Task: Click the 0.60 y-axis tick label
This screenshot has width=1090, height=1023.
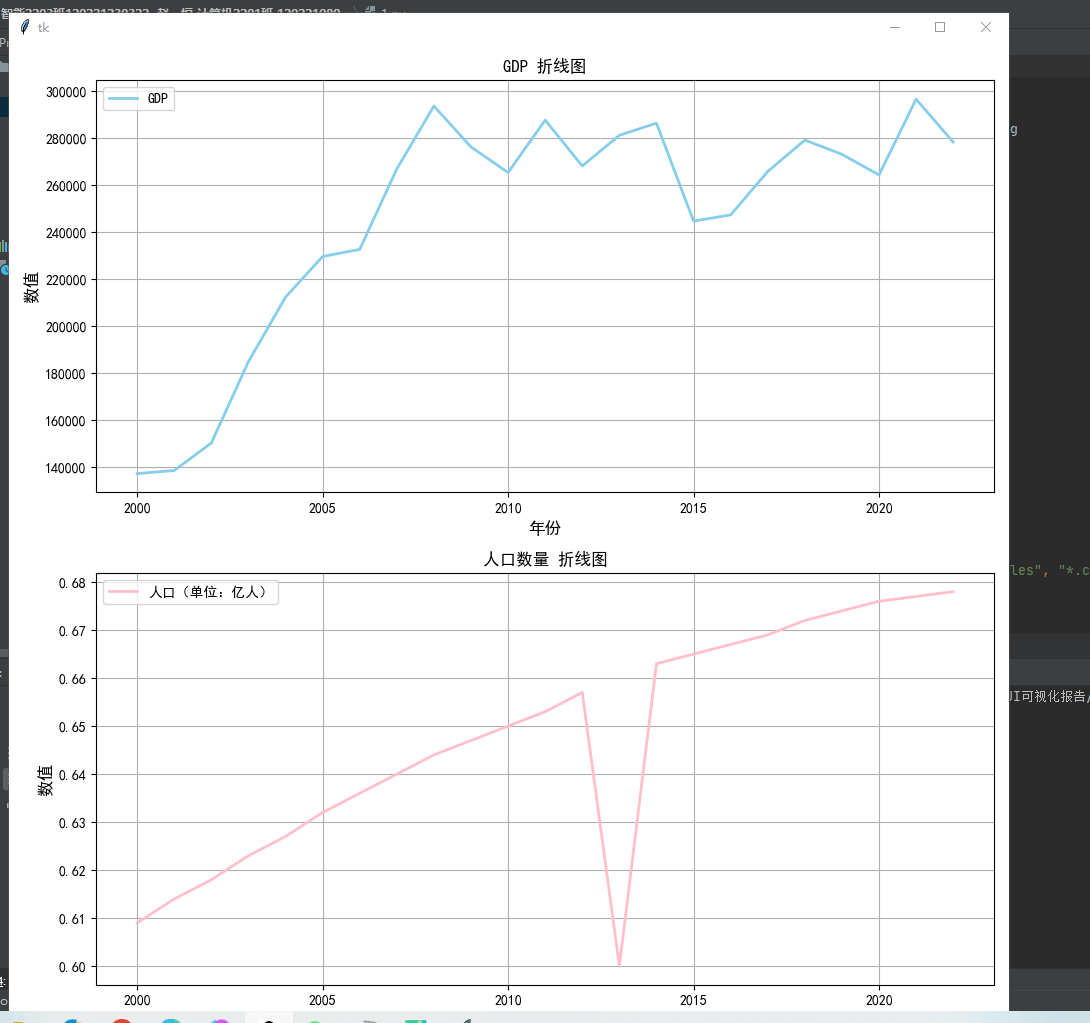Action: (72, 967)
